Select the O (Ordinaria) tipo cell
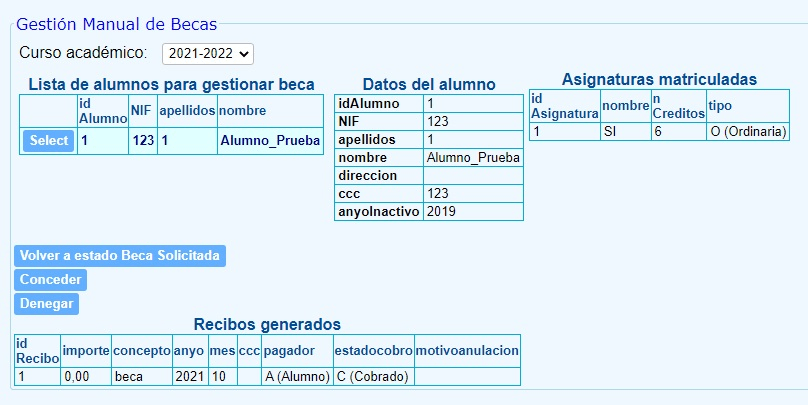 pyautogui.click(x=747, y=132)
